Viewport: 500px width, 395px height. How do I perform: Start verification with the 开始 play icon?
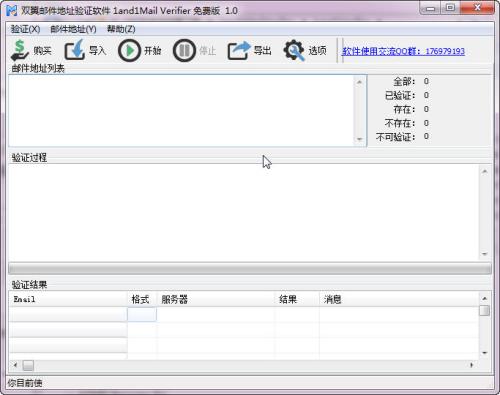click(x=129, y=51)
